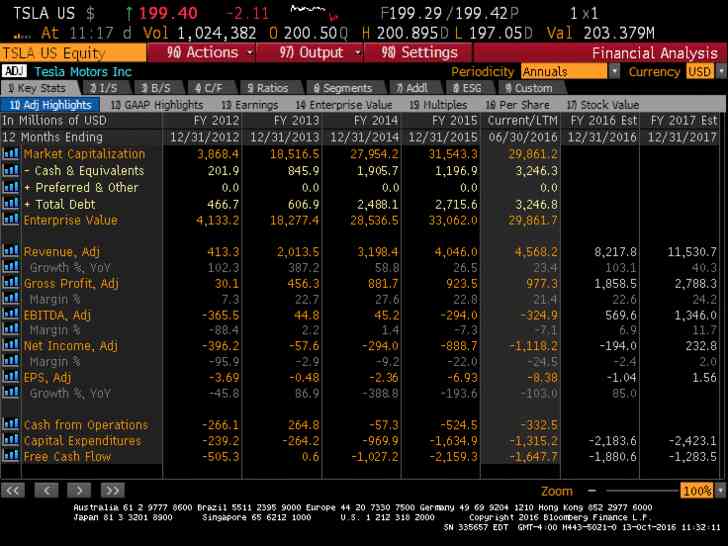
Task: Switch to I/S income statement tab
Action: pos(104,88)
